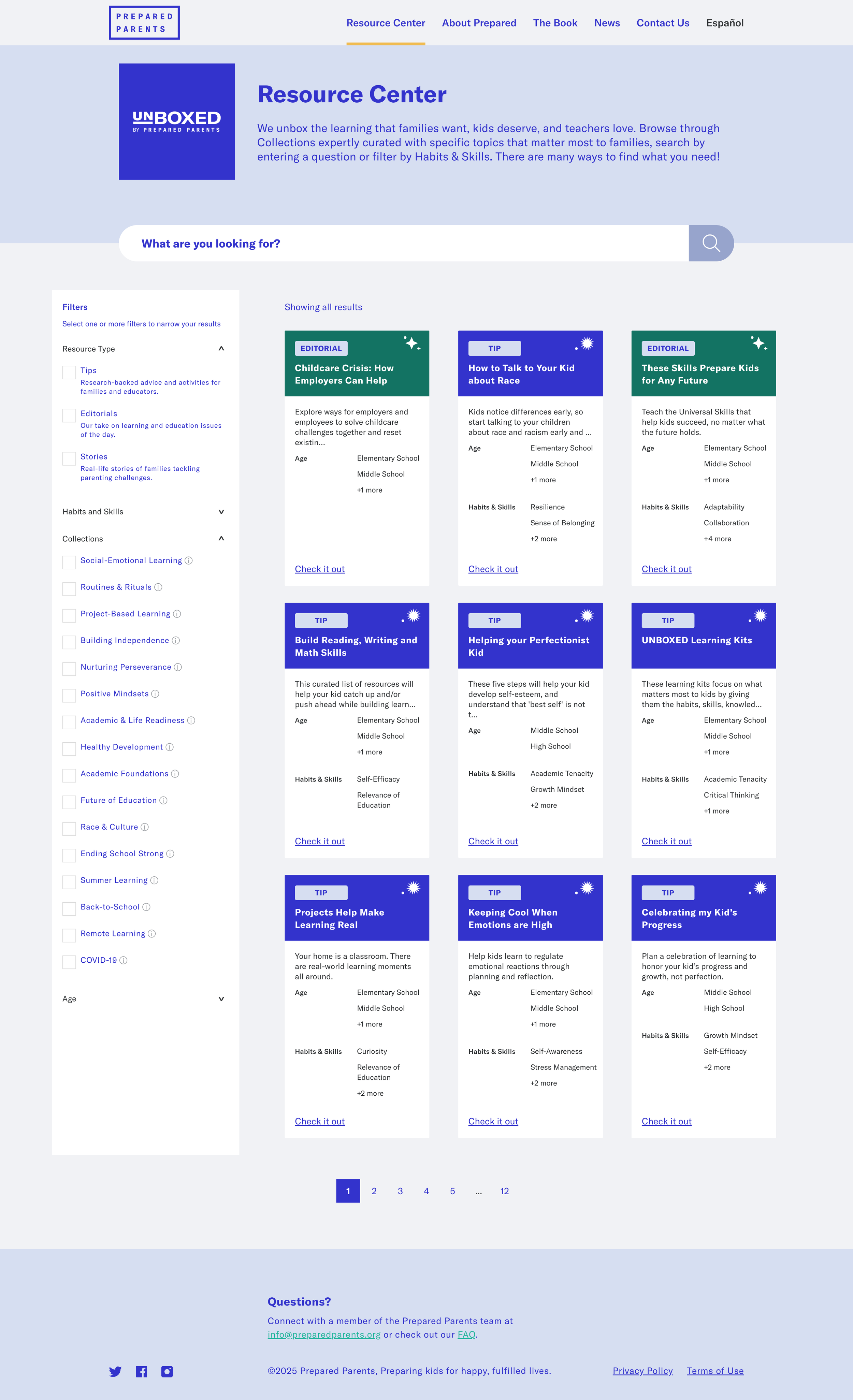Switch language to Español
This screenshot has height=1400, width=853.
725,23
